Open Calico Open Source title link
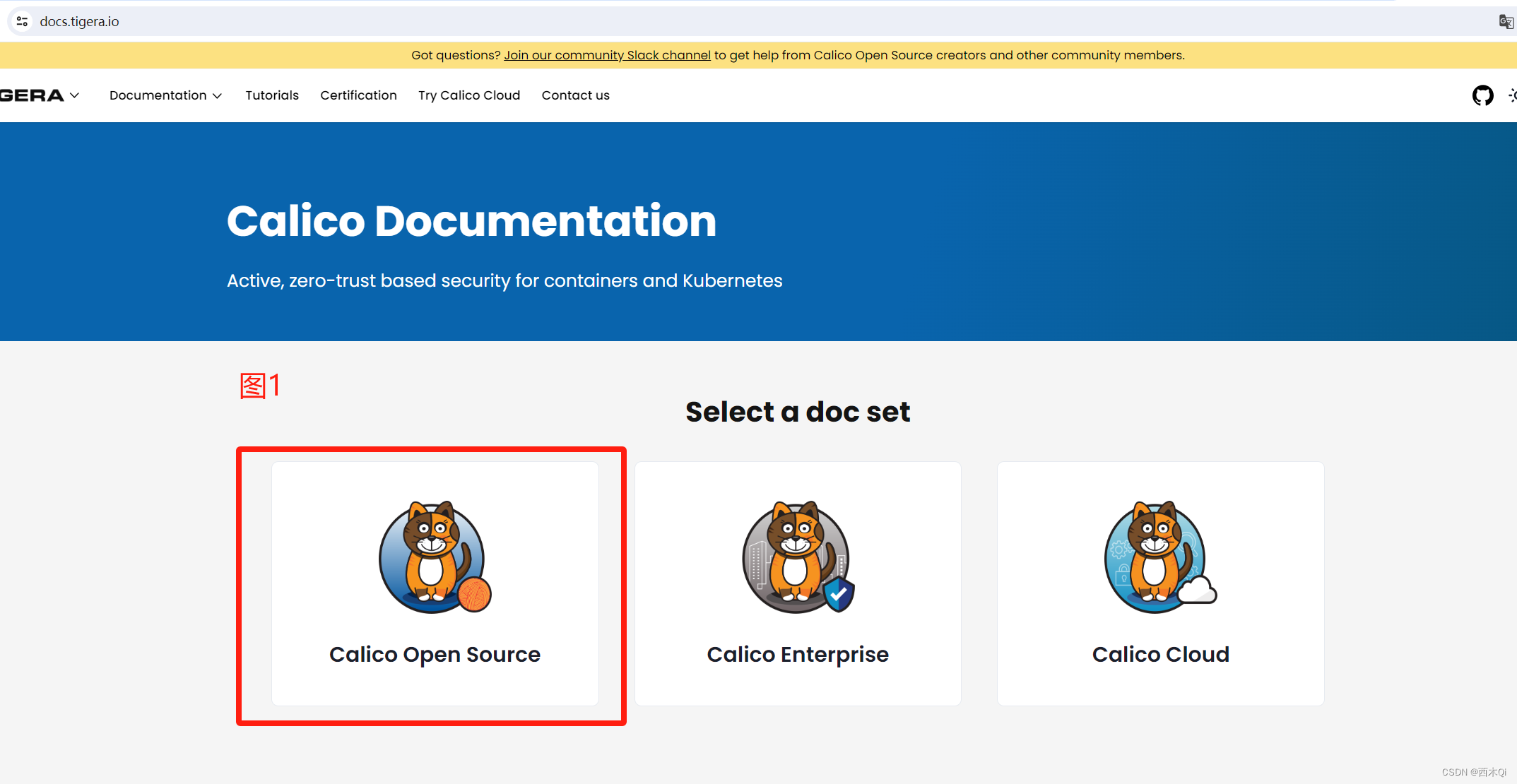 click(x=435, y=655)
